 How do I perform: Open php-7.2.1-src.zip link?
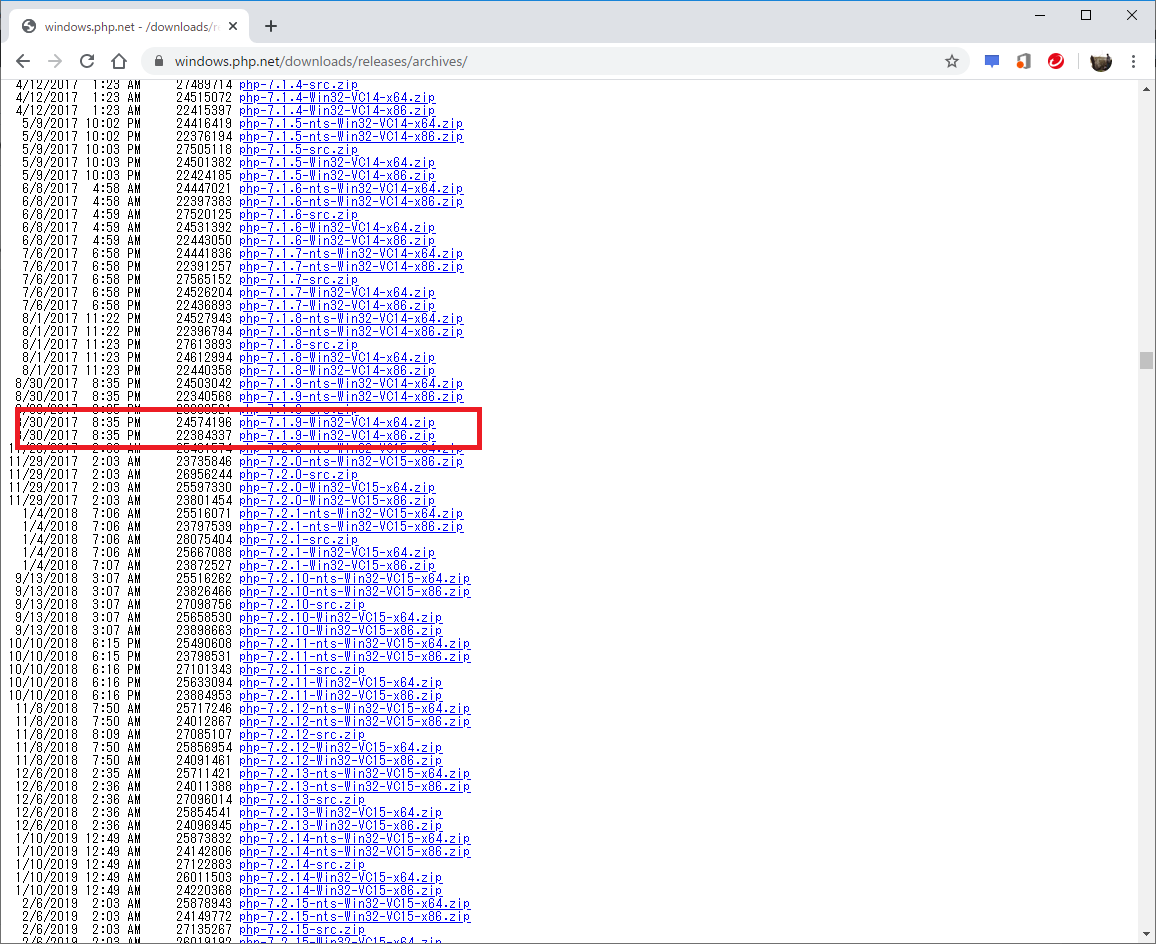click(299, 540)
